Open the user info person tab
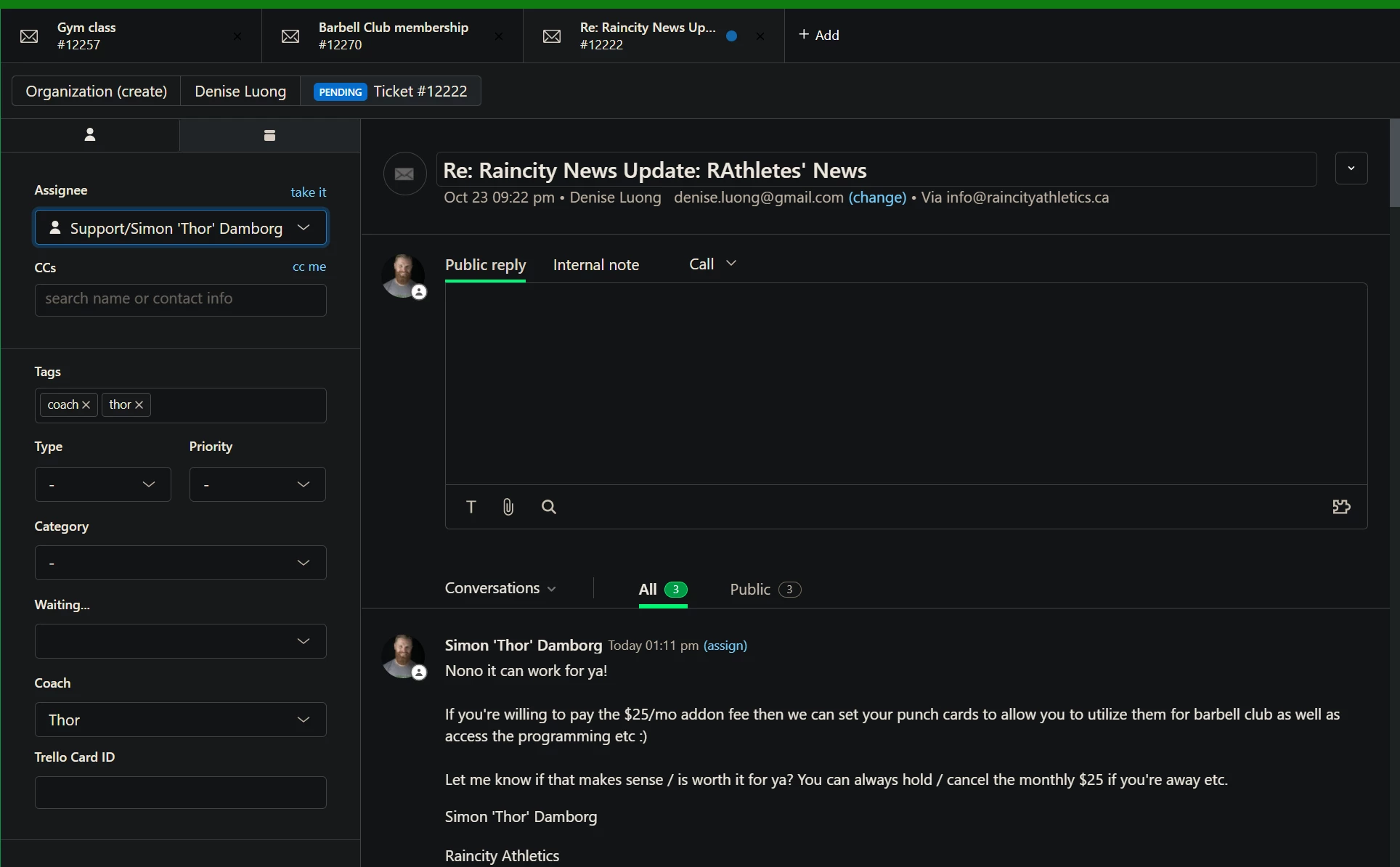 tap(90, 135)
